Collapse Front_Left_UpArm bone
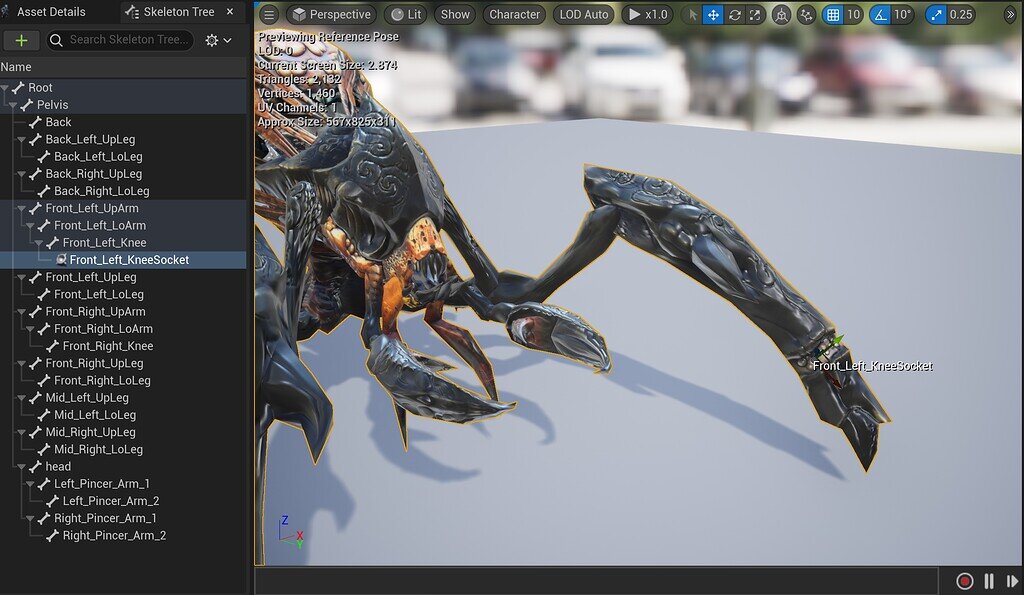The height and width of the screenshot is (595, 1024). click(22, 208)
